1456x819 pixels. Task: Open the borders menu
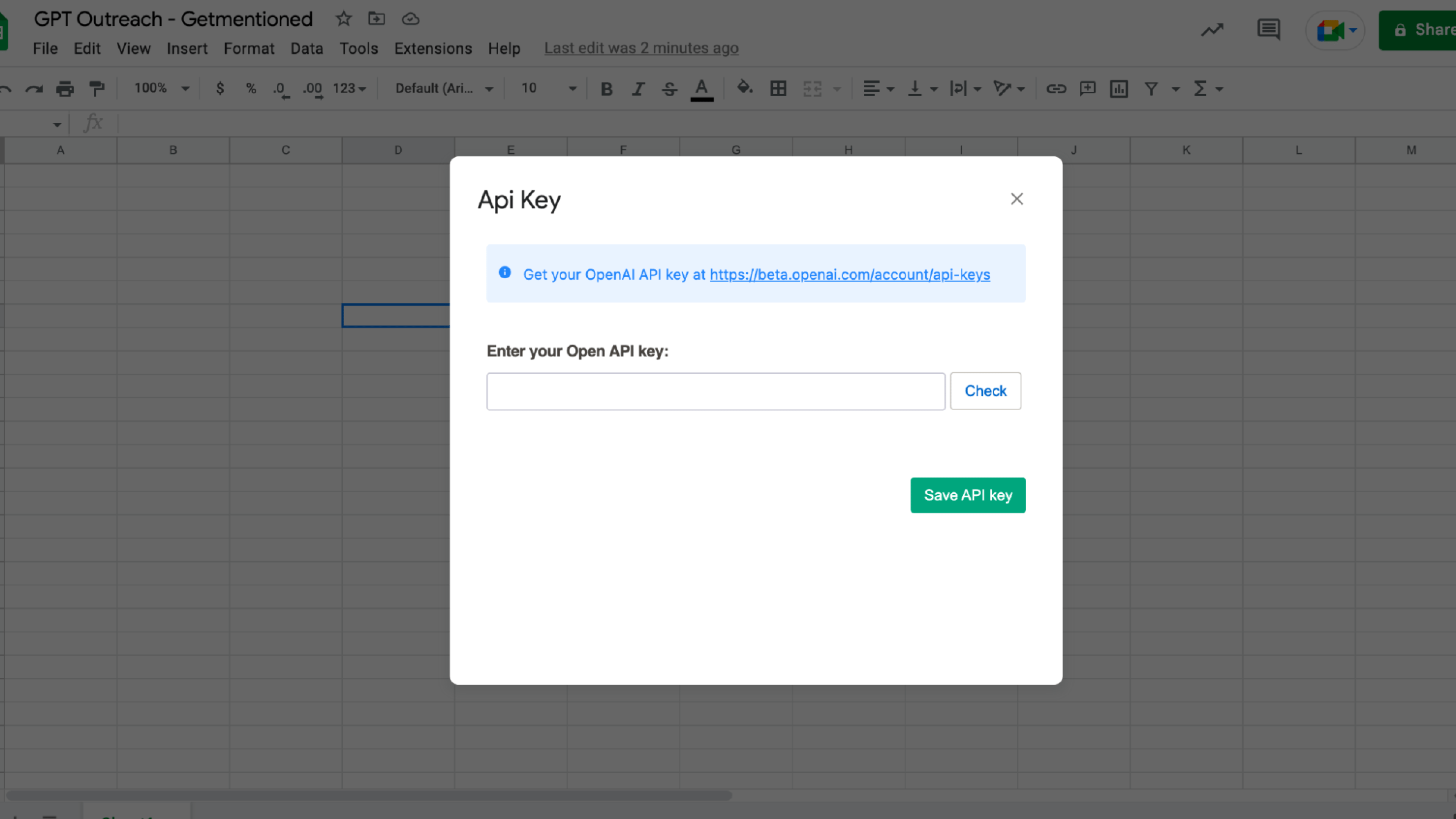coord(778,89)
